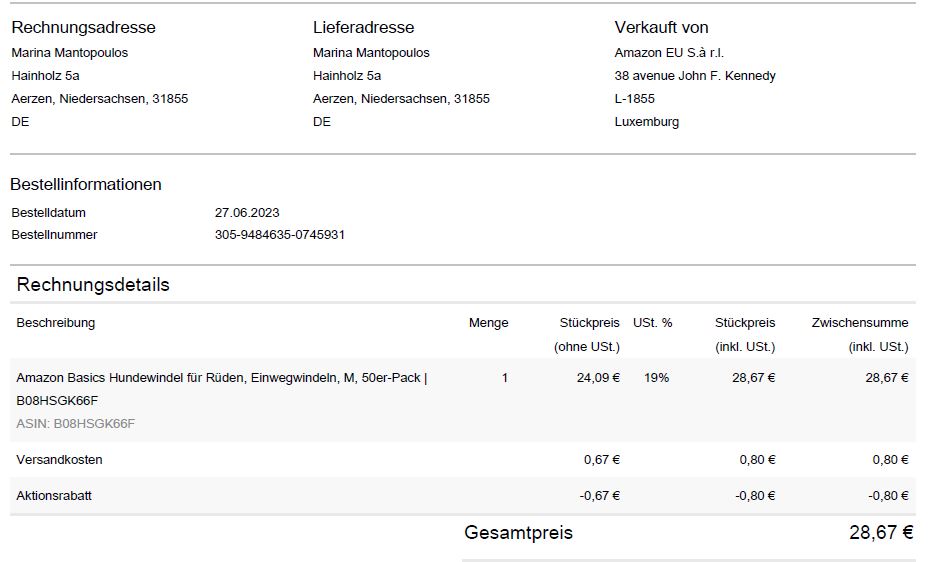
Task: Select the Bestellinformationen section heading
Action: click(x=86, y=185)
